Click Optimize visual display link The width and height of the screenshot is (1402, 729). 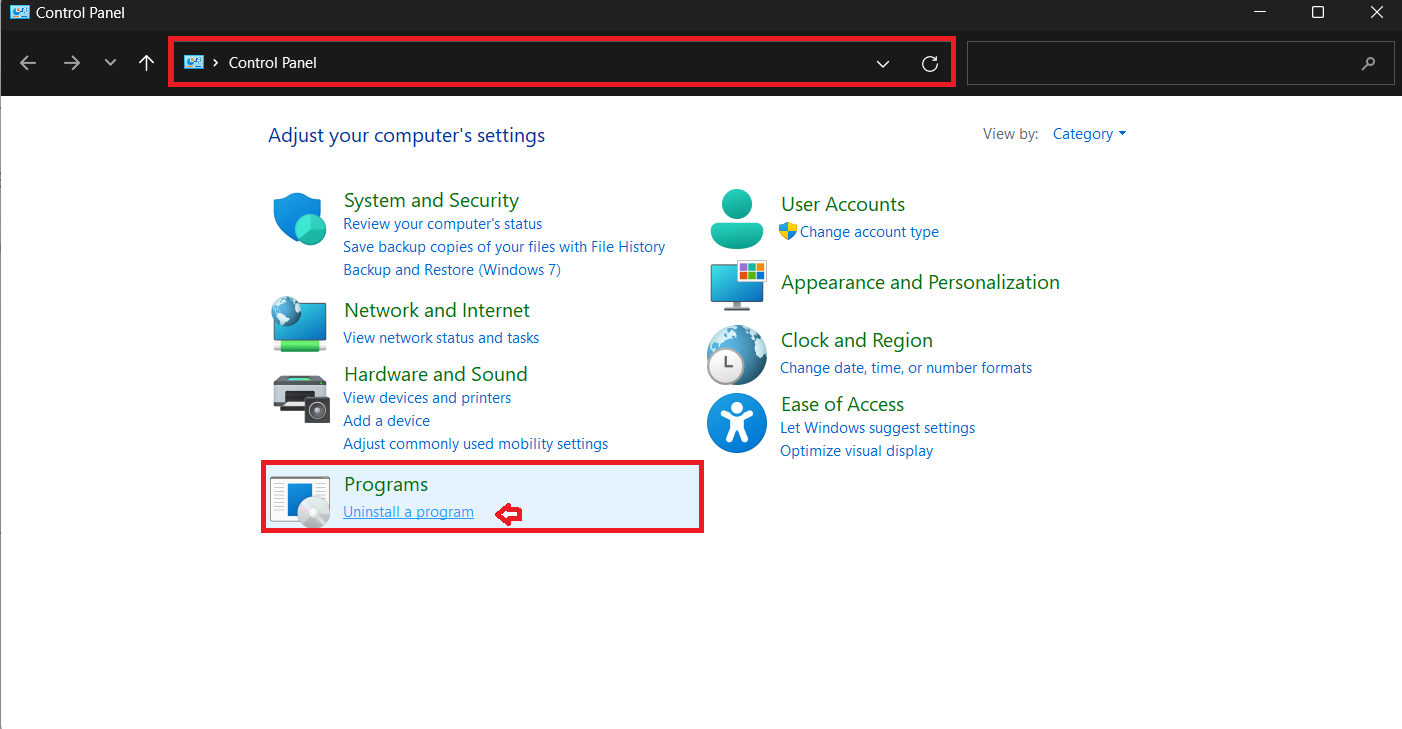pos(857,451)
